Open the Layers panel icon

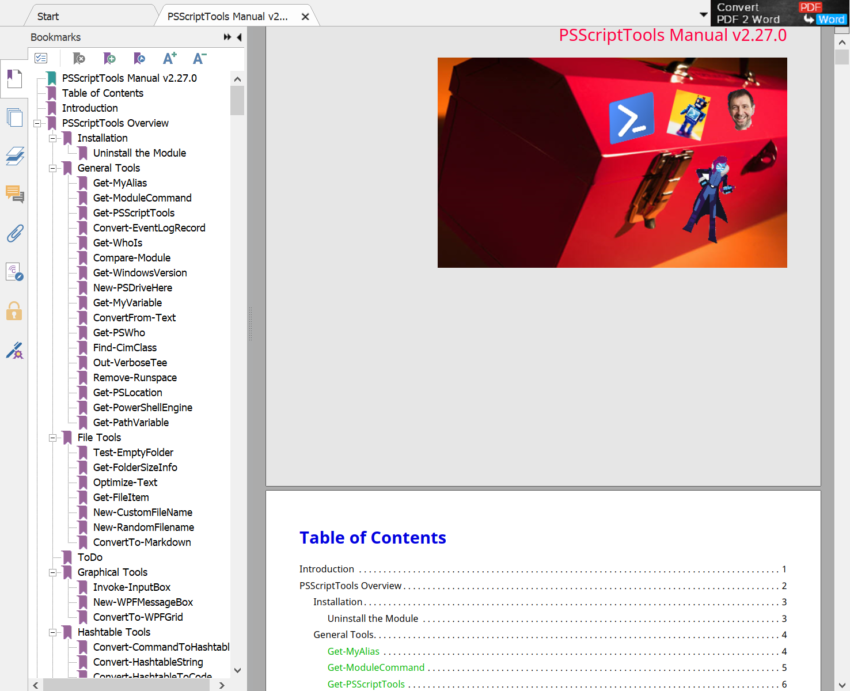pos(14,156)
